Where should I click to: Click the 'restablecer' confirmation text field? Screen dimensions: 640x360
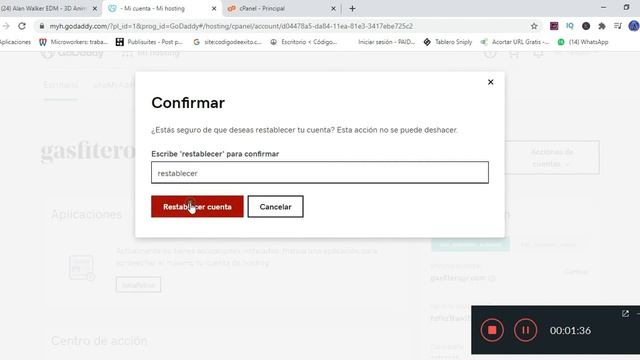320,173
